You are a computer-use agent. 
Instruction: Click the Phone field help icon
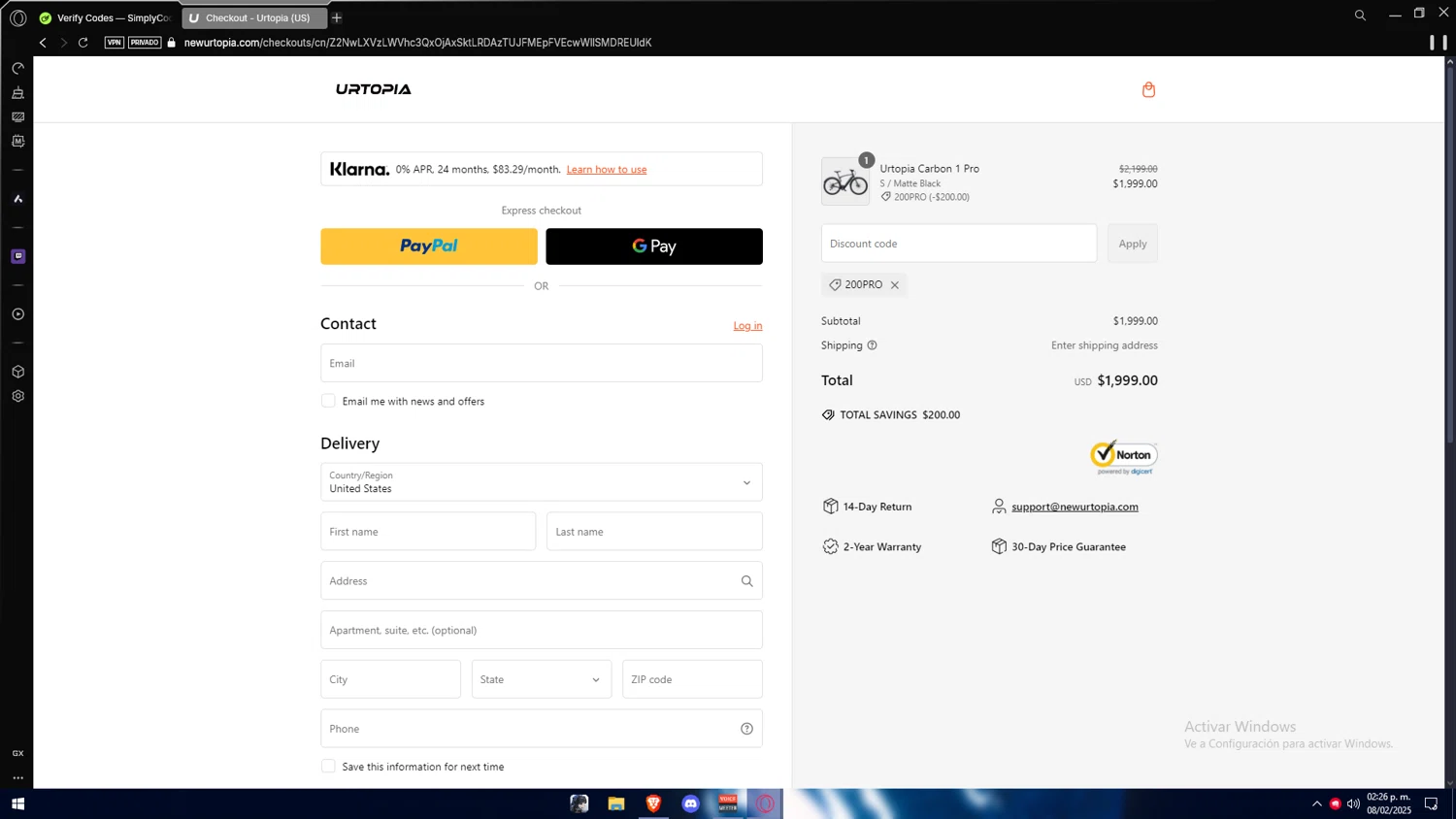(x=746, y=729)
